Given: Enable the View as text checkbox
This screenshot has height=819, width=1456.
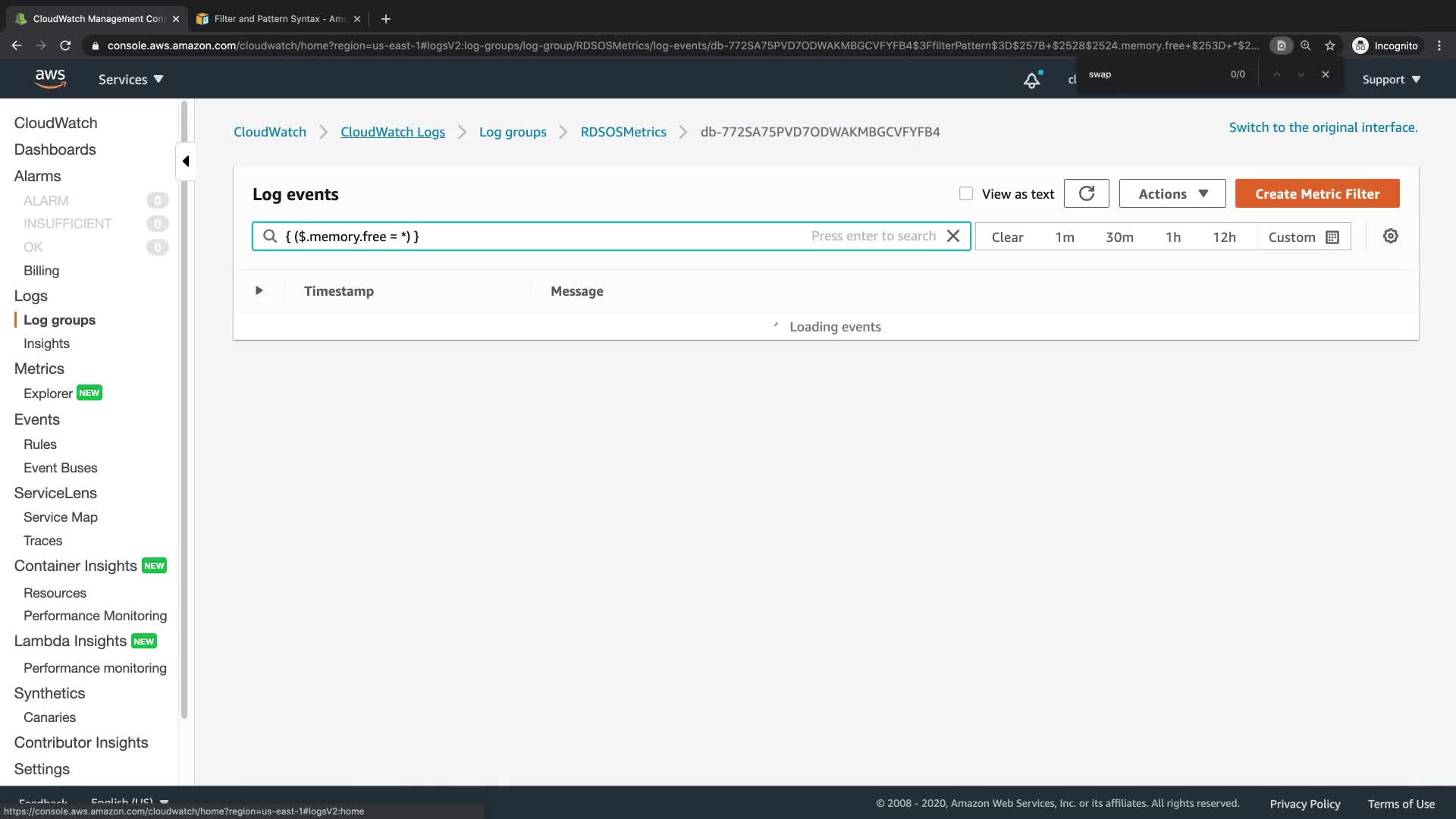Looking at the screenshot, I should (965, 193).
